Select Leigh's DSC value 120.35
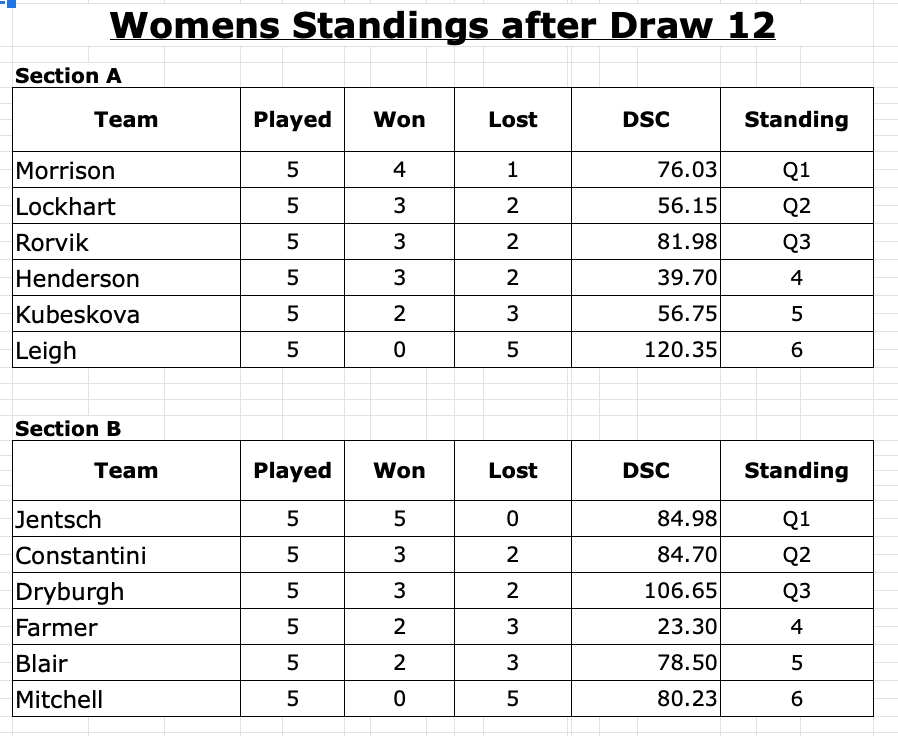The image size is (898, 736). pyautogui.click(x=679, y=351)
